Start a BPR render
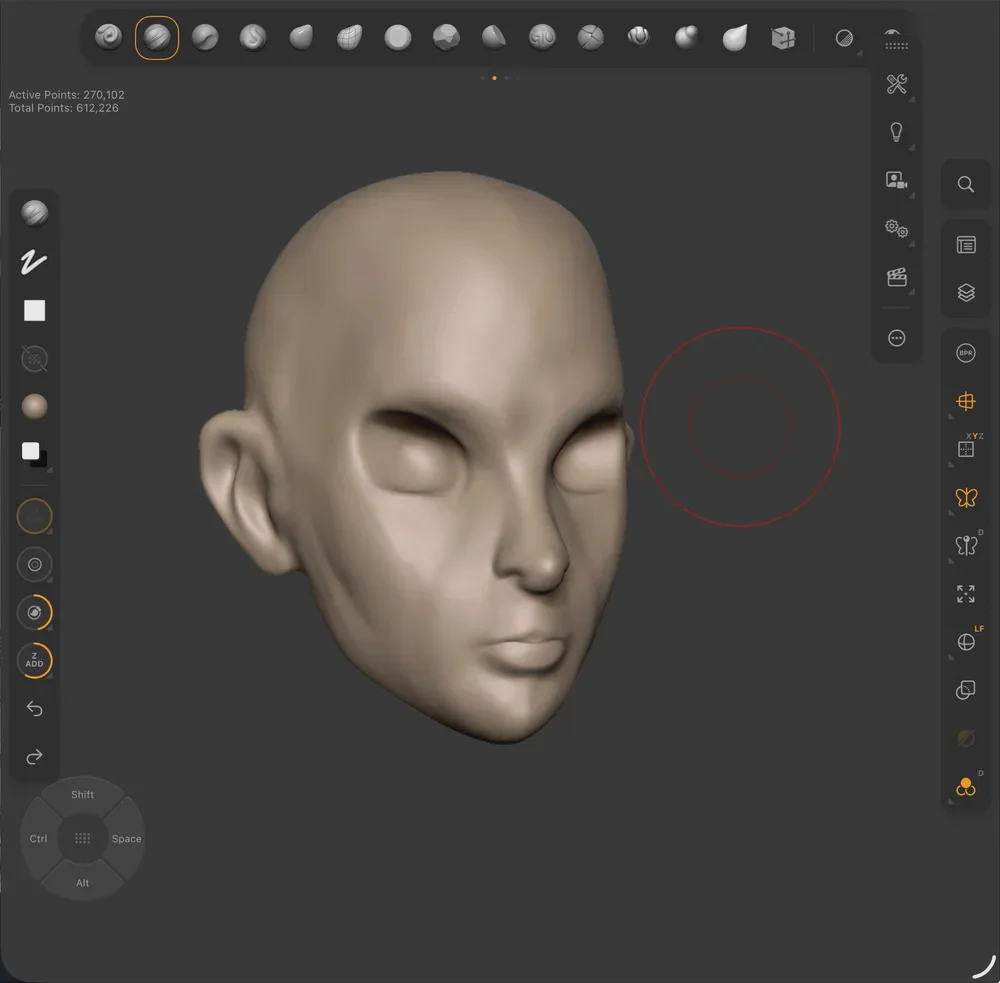 pyautogui.click(x=966, y=353)
